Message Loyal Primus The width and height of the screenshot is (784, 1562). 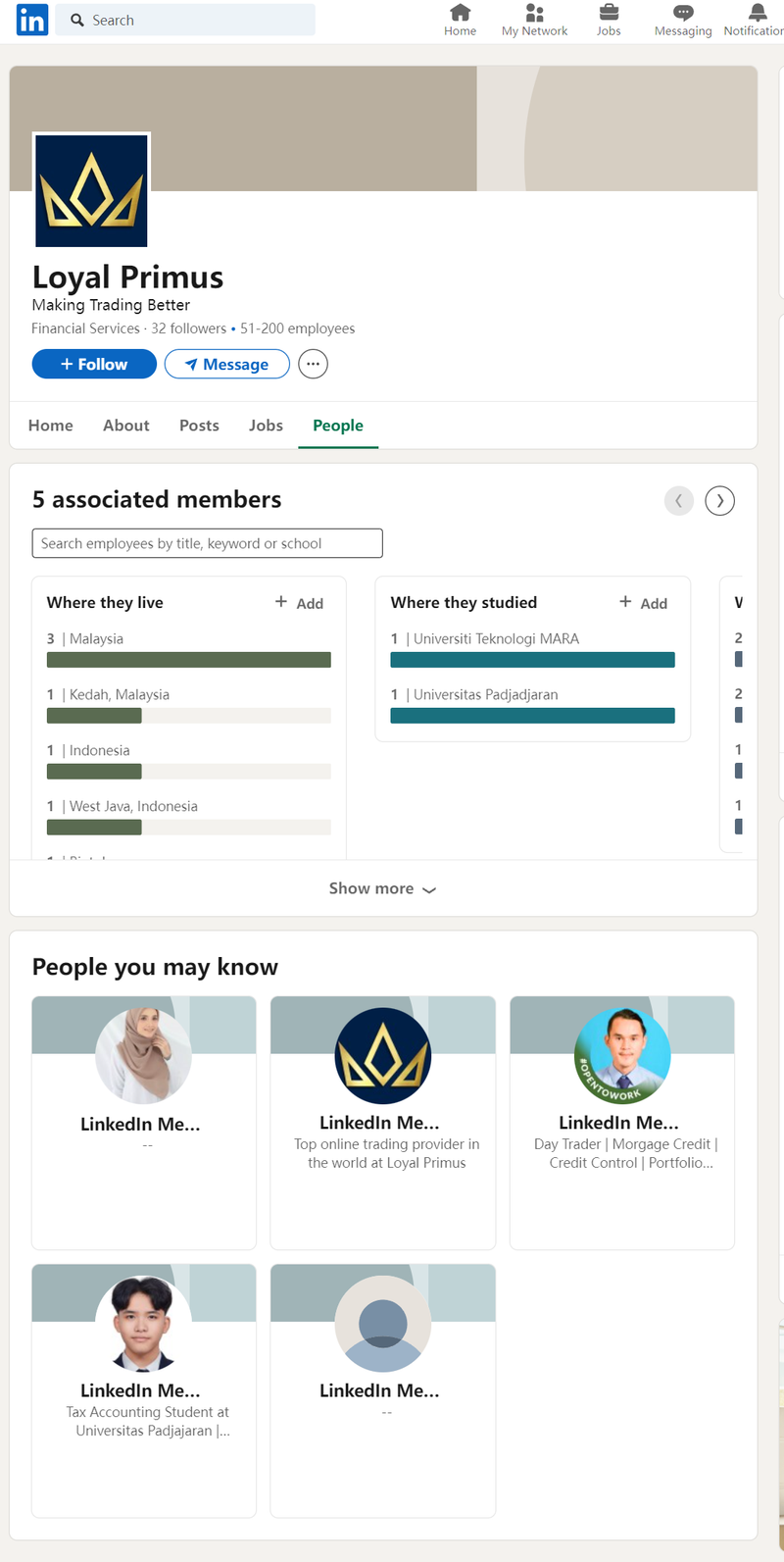coord(226,364)
